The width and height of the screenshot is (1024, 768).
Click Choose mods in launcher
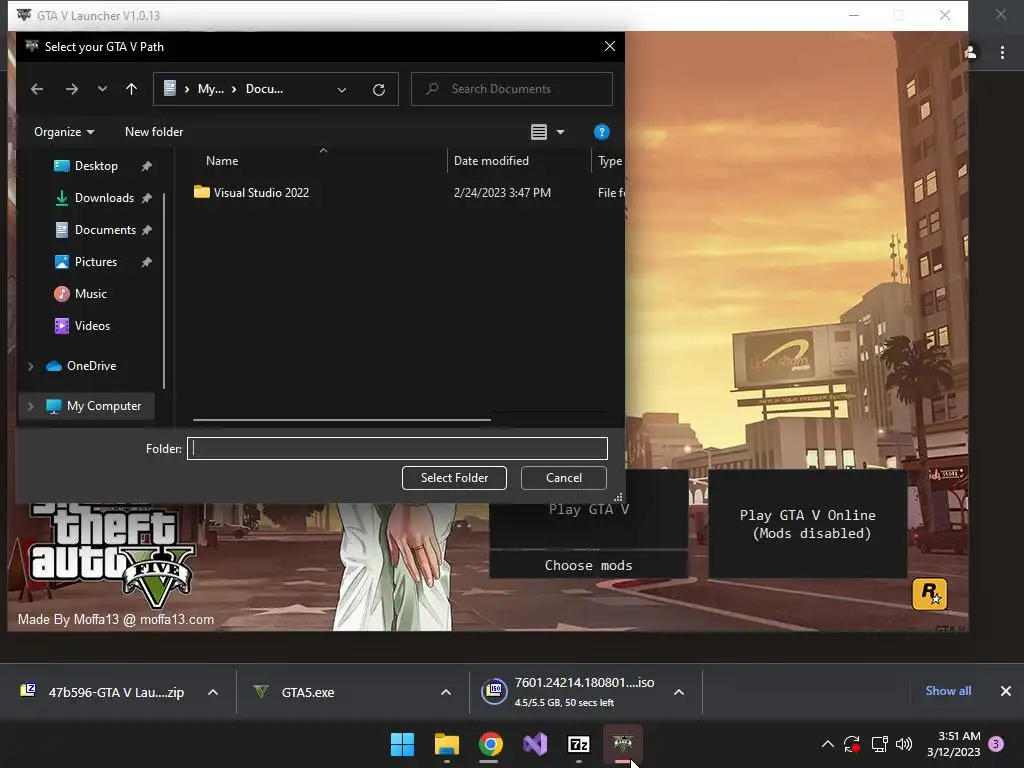point(588,566)
